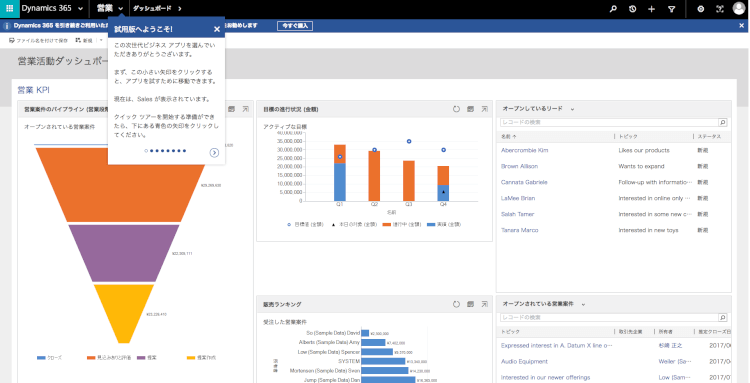The image size is (750, 383).
Task: Enlarge the 販売ランキング chart
Action: [485, 304]
